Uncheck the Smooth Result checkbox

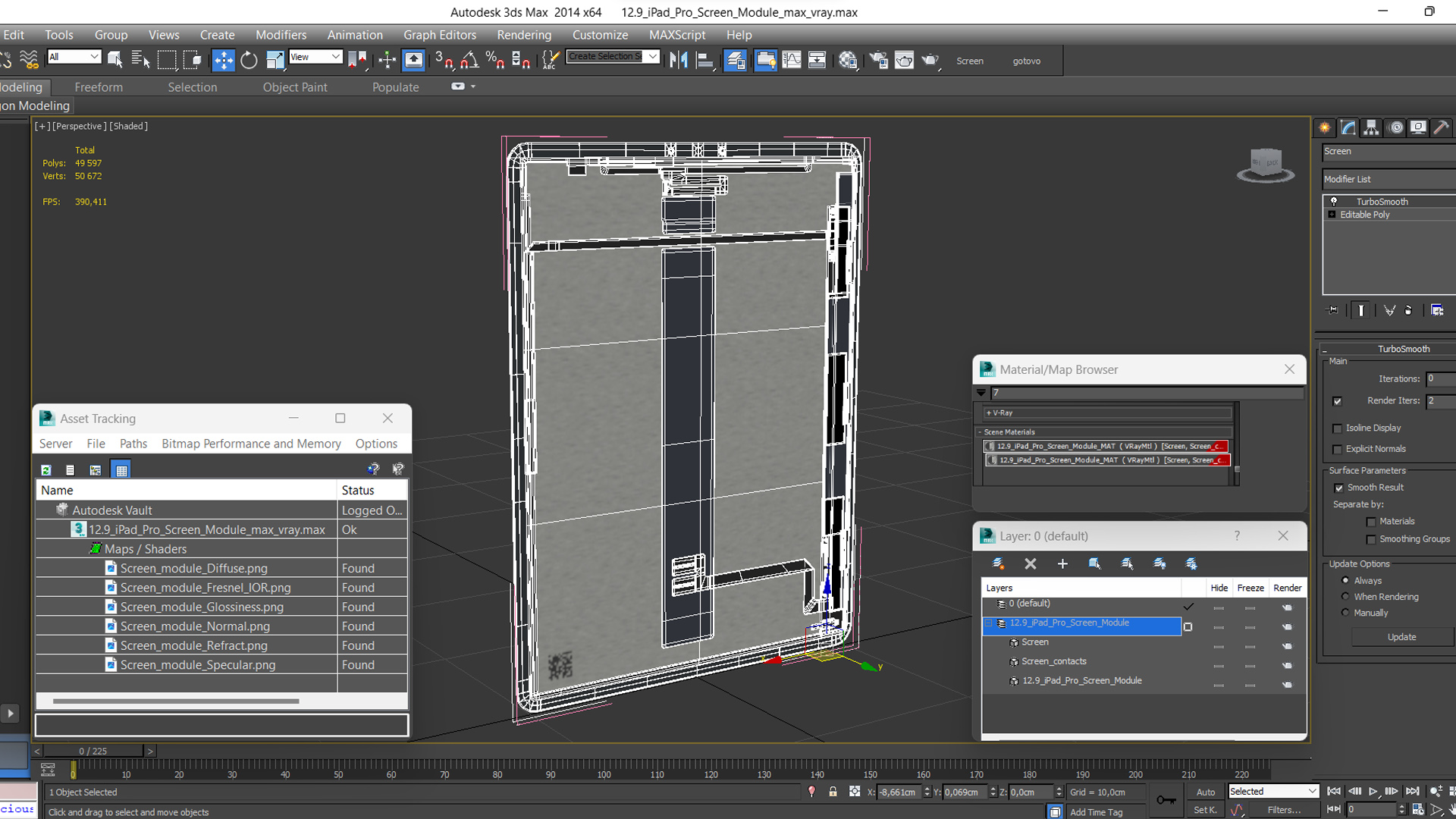pyautogui.click(x=1338, y=488)
